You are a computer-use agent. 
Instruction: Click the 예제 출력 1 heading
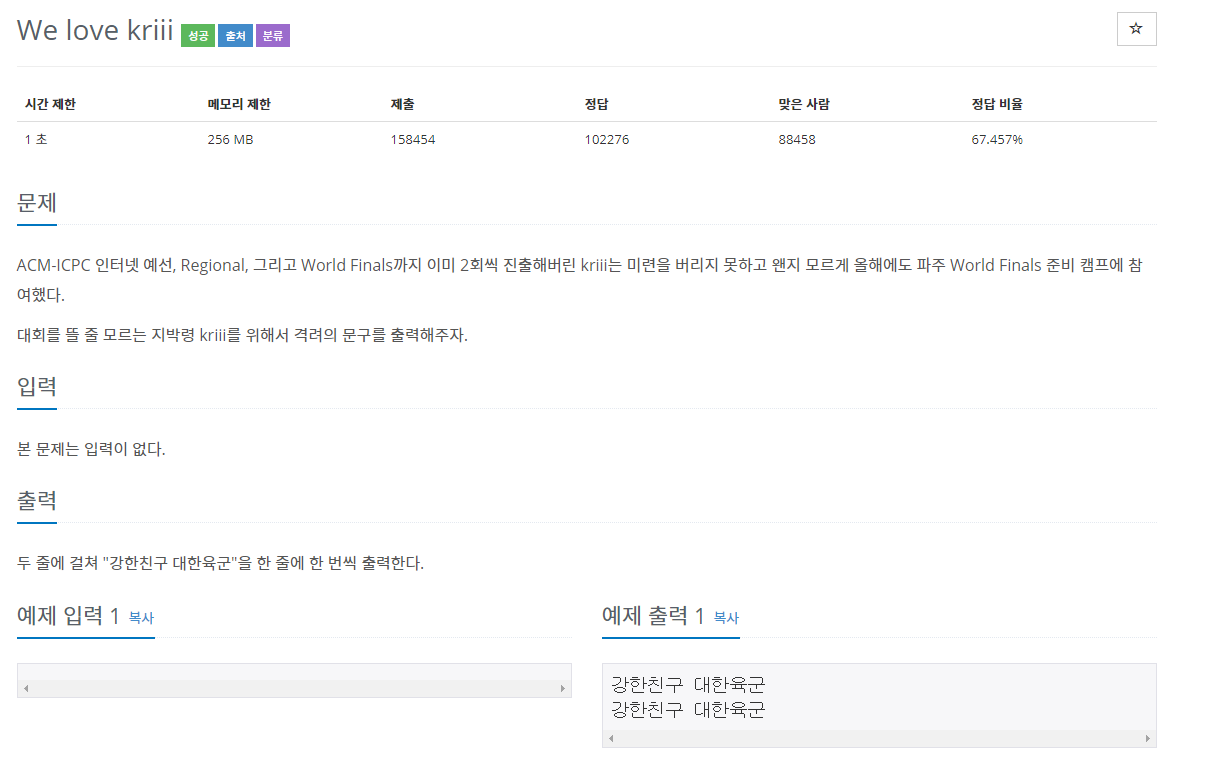[654, 616]
